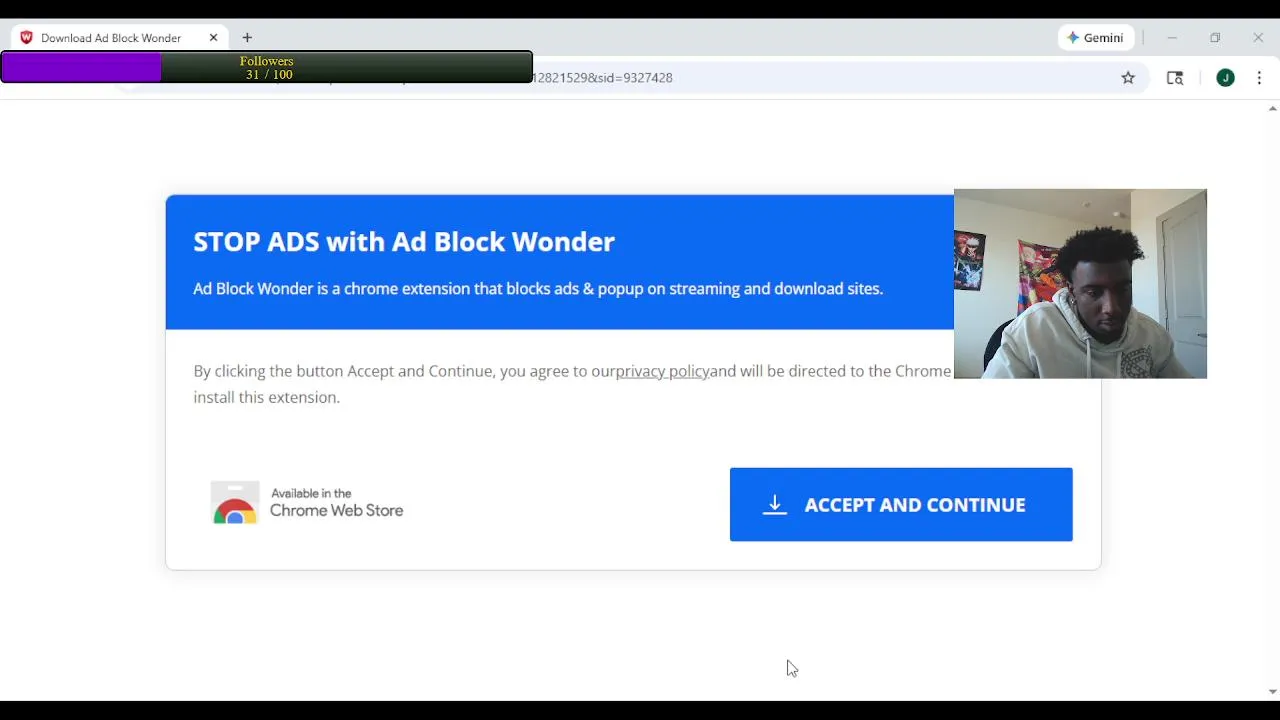Click the address bar URL text
The width and height of the screenshot is (1280, 720).
[604, 78]
